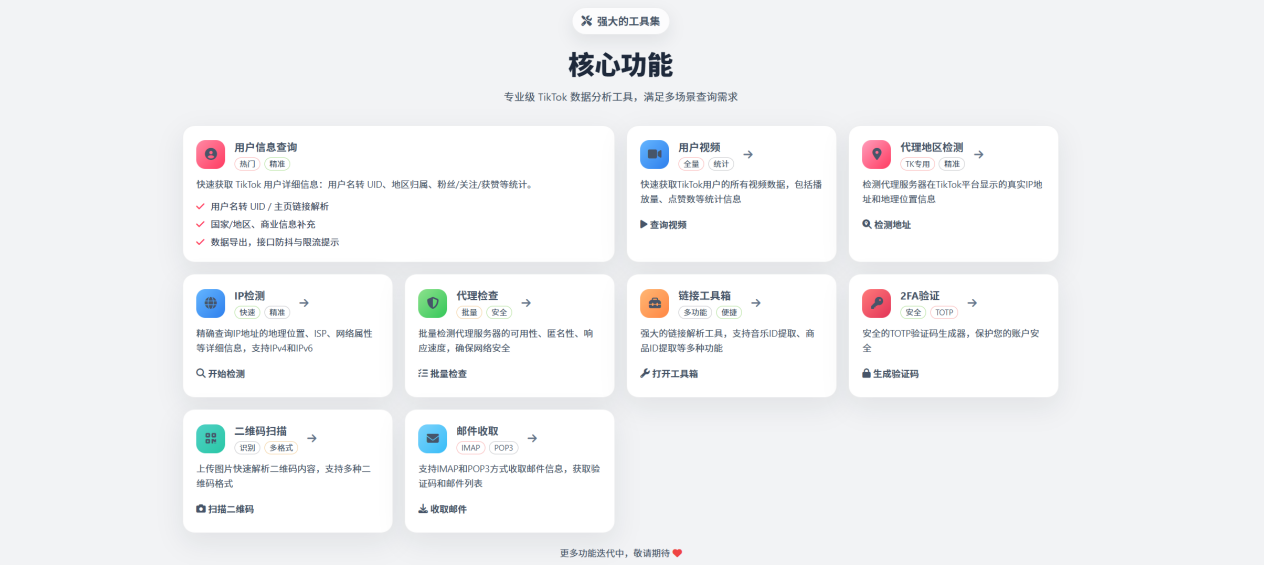Click the 生成验证码 link
Image resolution: width=1264 pixels, height=565 pixels.
(890, 374)
